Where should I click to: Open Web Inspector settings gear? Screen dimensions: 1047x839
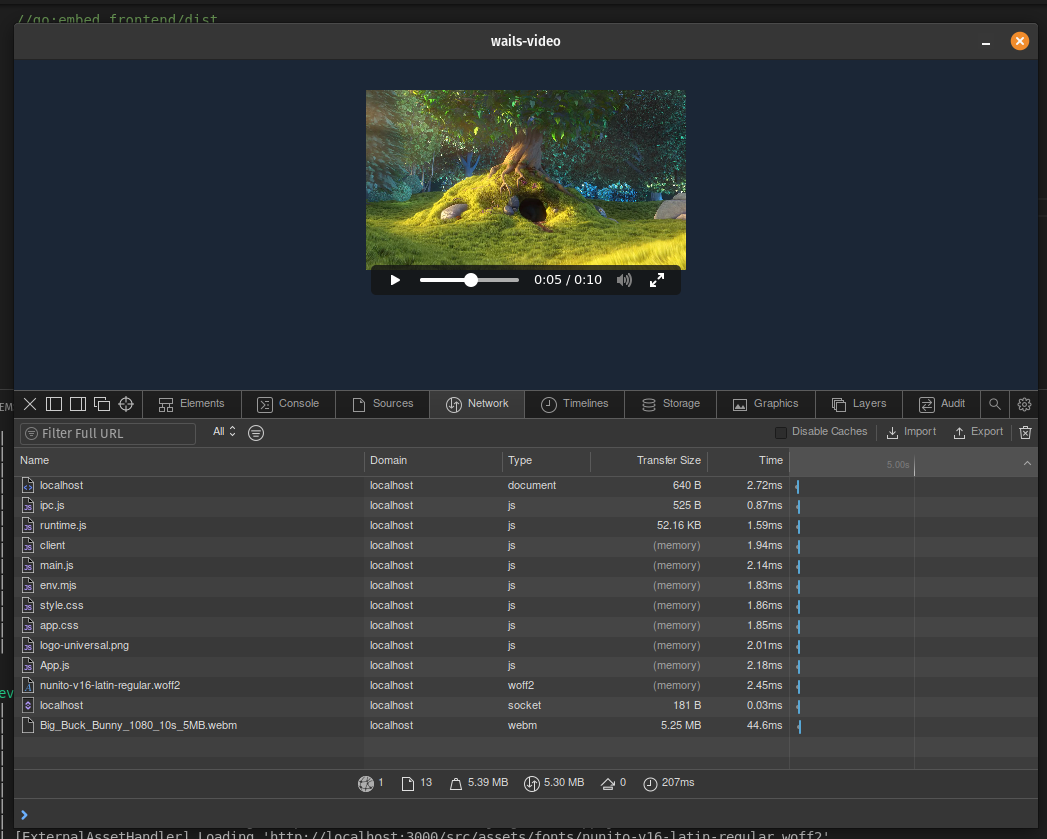click(1024, 404)
